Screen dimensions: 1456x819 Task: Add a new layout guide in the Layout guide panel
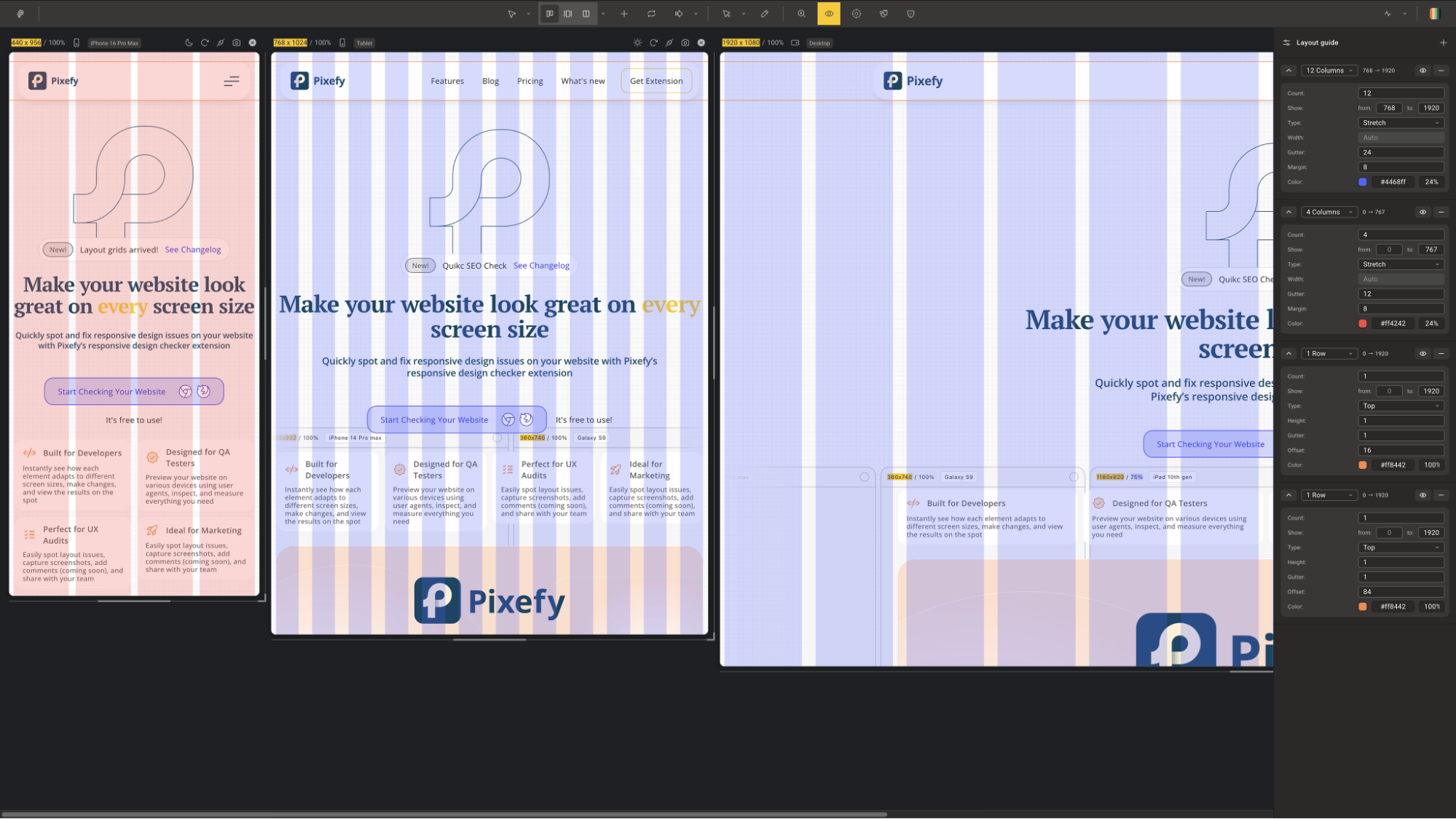[x=1443, y=42]
